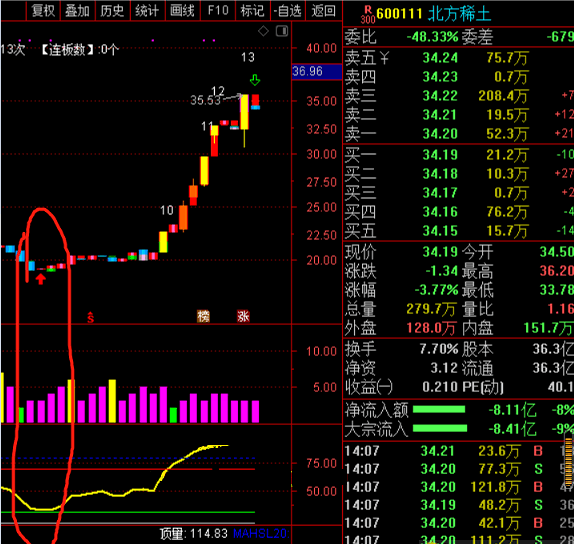The width and height of the screenshot is (574, 544).
Task: Select the 叠加 overlay option
Action: point(78,11)
